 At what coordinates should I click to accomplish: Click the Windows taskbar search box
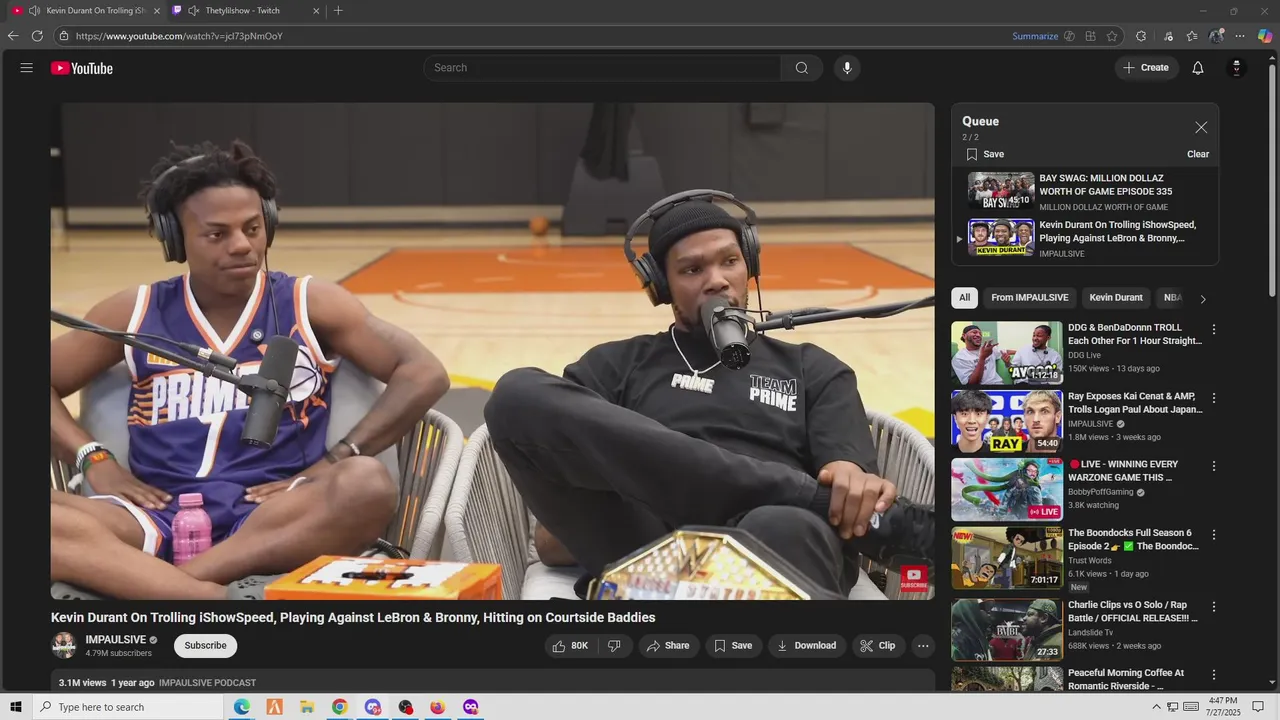[127, 707]
